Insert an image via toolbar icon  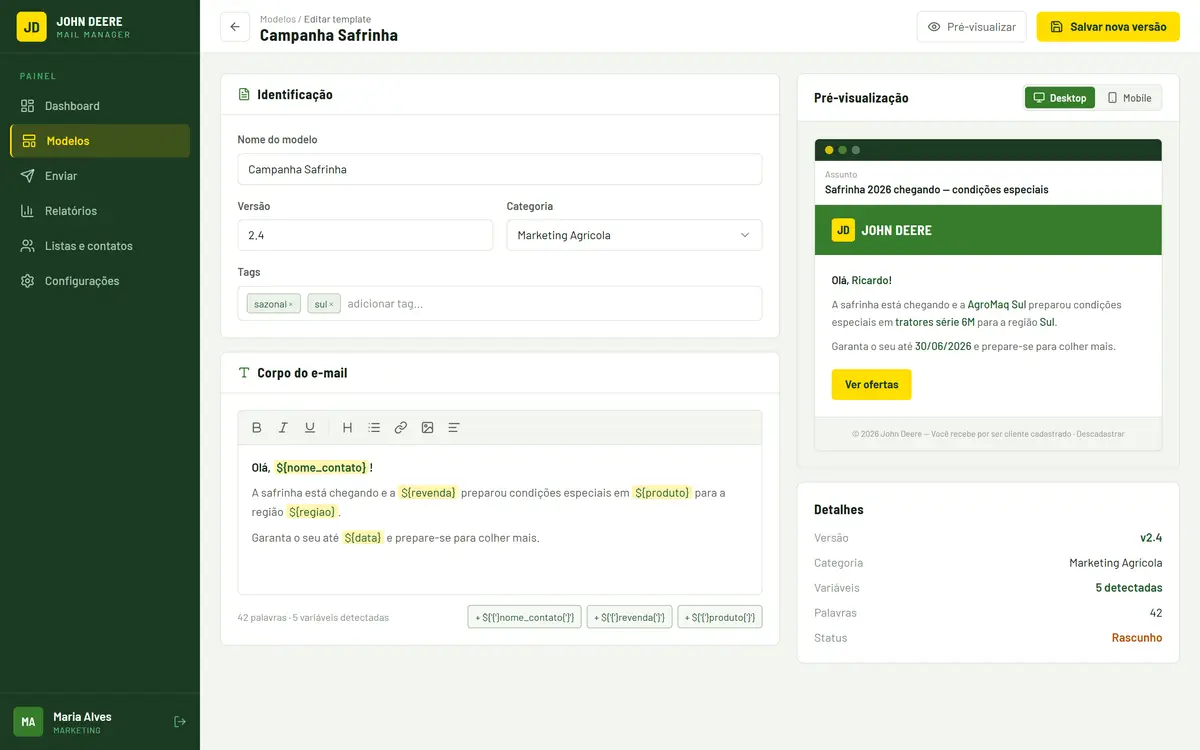coord(427,427)
